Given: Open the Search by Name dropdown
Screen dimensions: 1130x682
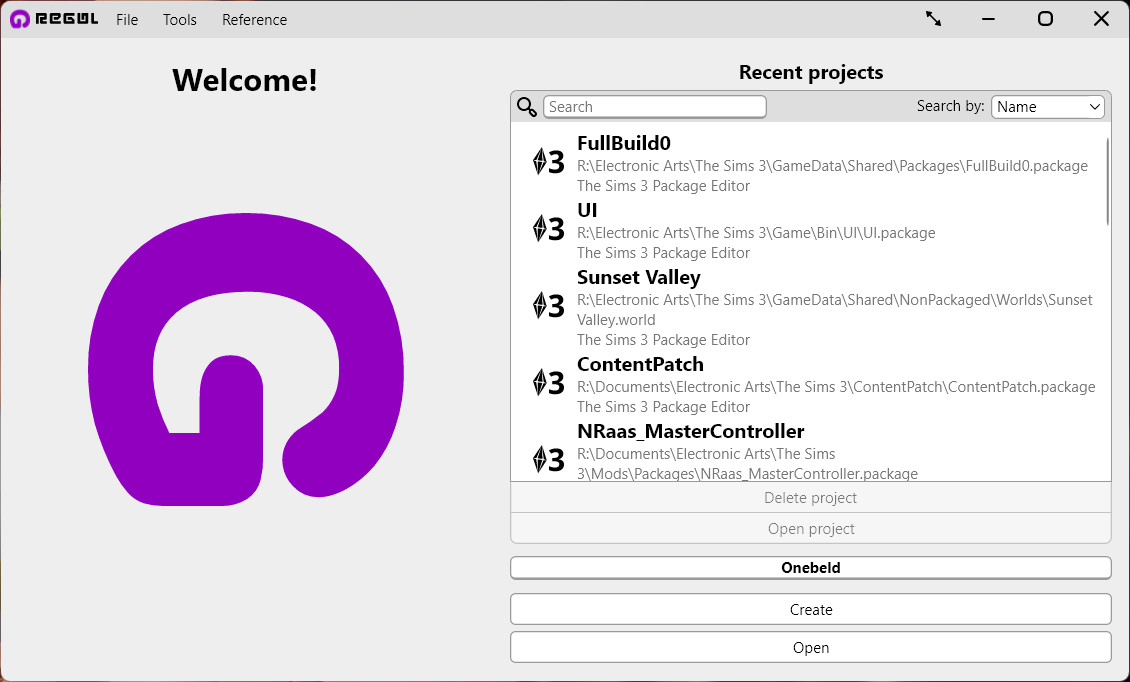Looking at the screenshot, I should click(1048, 107).
